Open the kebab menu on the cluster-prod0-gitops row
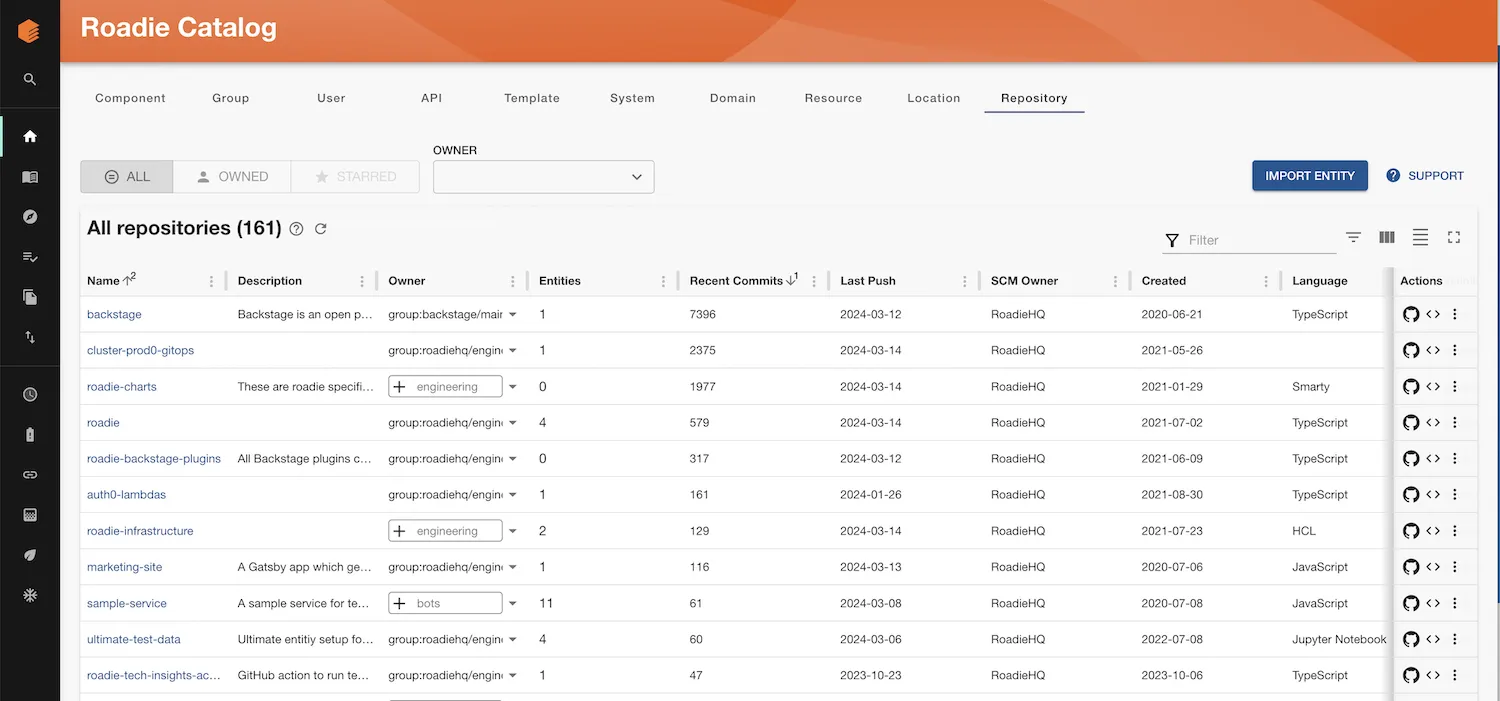This screenshot has height=701, width=1500. point(1455,350)
